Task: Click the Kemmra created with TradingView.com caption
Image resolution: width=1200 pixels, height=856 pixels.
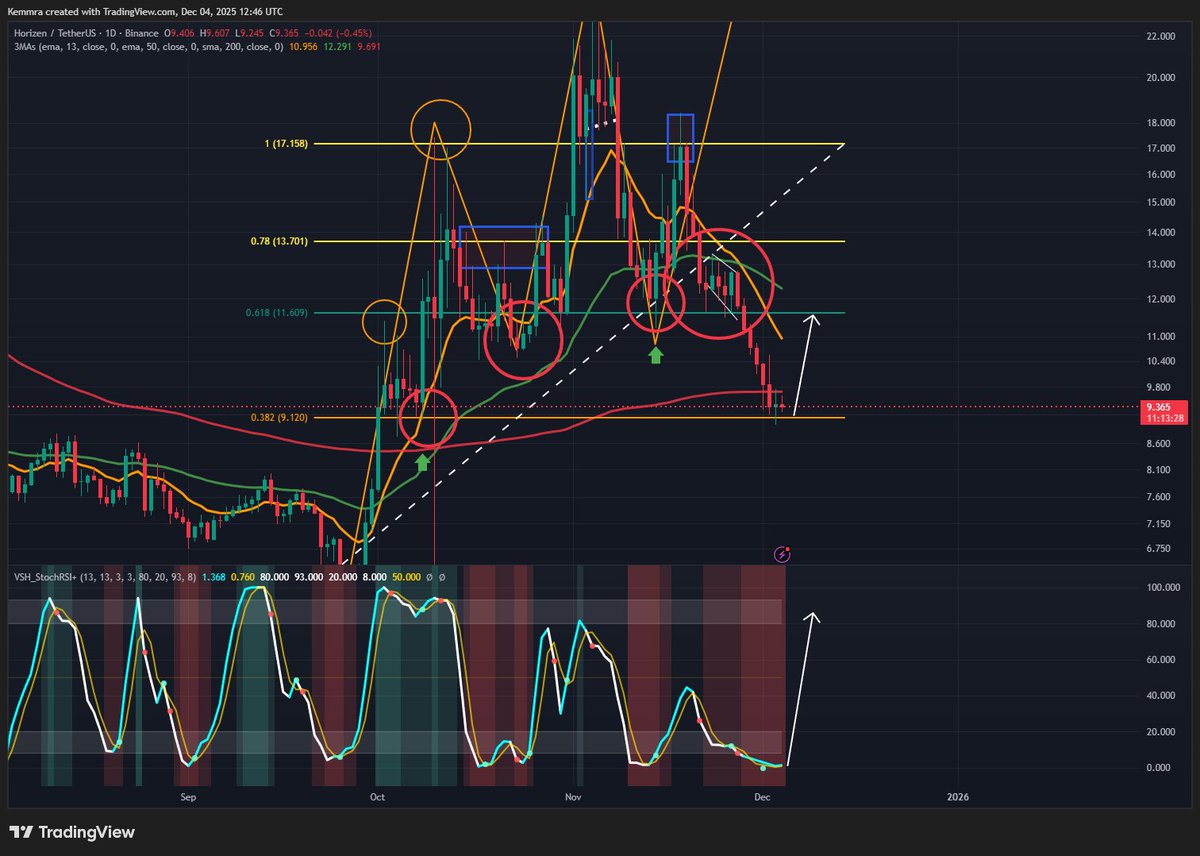Action: point(147,12)
